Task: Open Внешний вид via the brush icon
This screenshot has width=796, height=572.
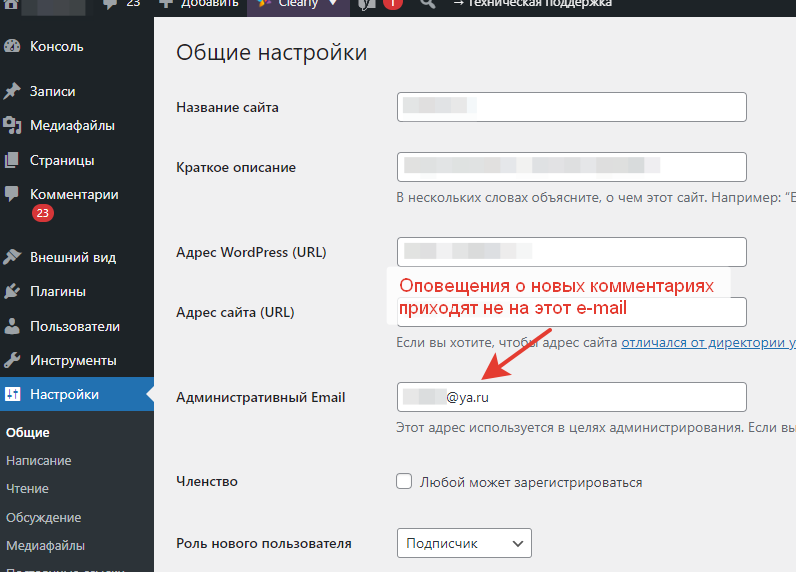Action: (12, 257)
